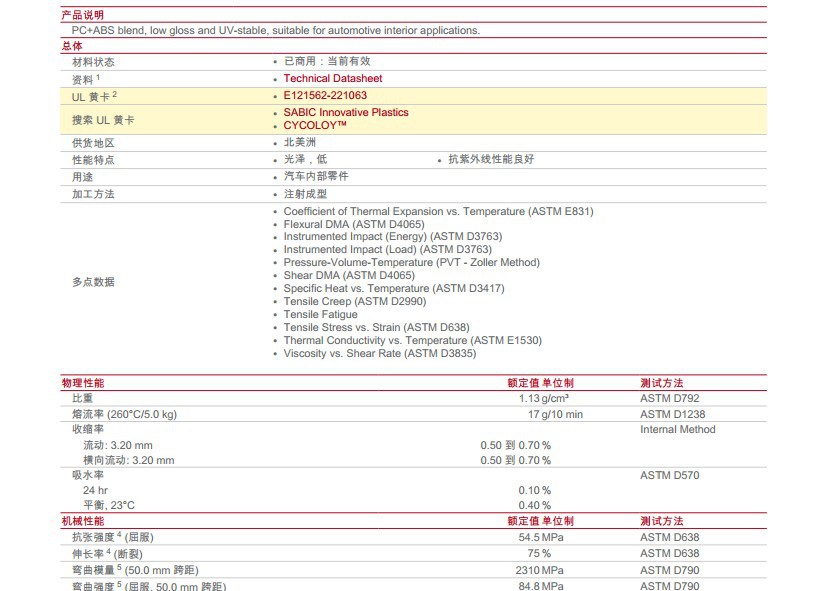The height and width of the screenshot is (591, 815).
Task: Click Tensile Stress vs. Strain entry
Action: (376, 327)
